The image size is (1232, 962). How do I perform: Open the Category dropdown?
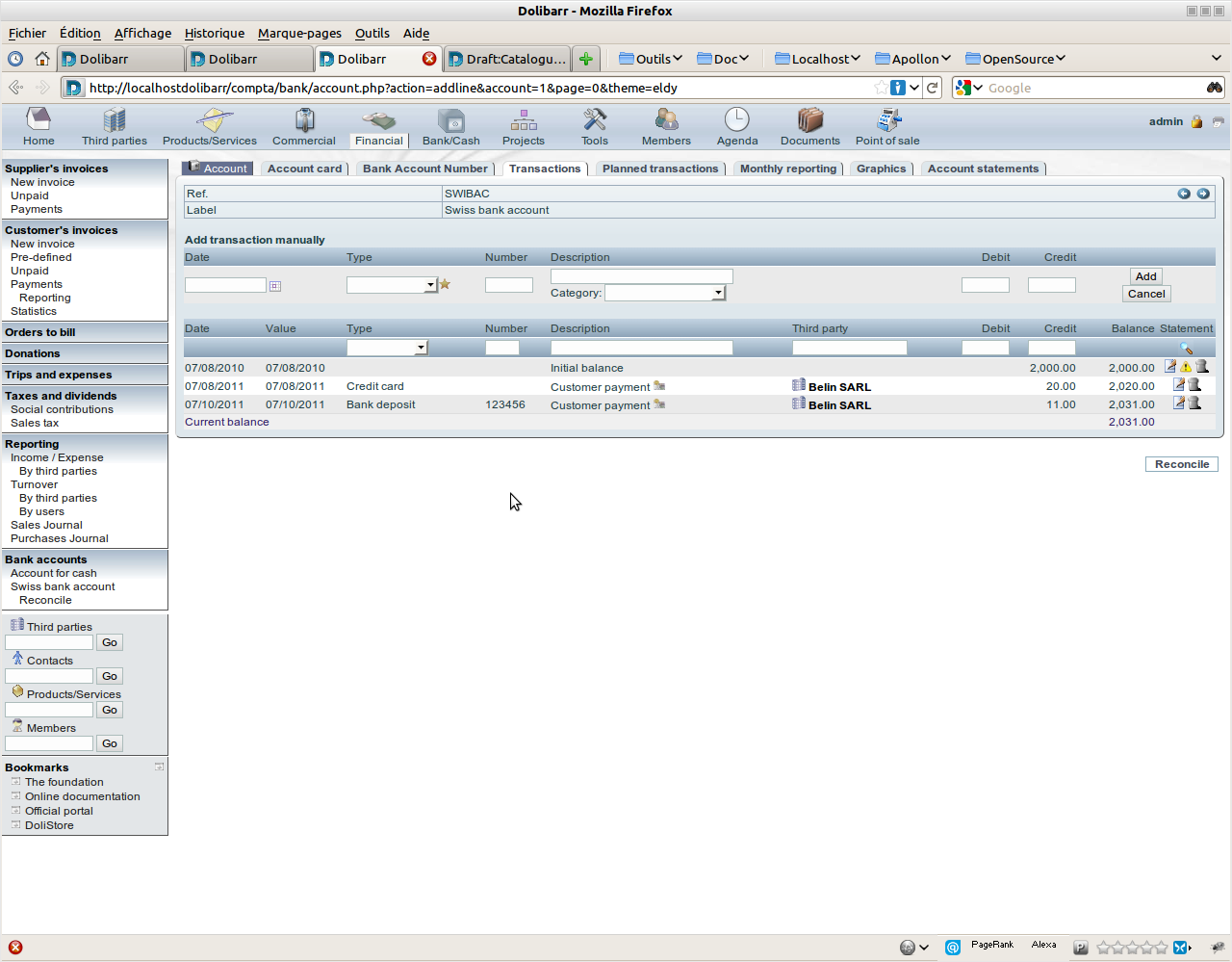click(x=664, y=293)
